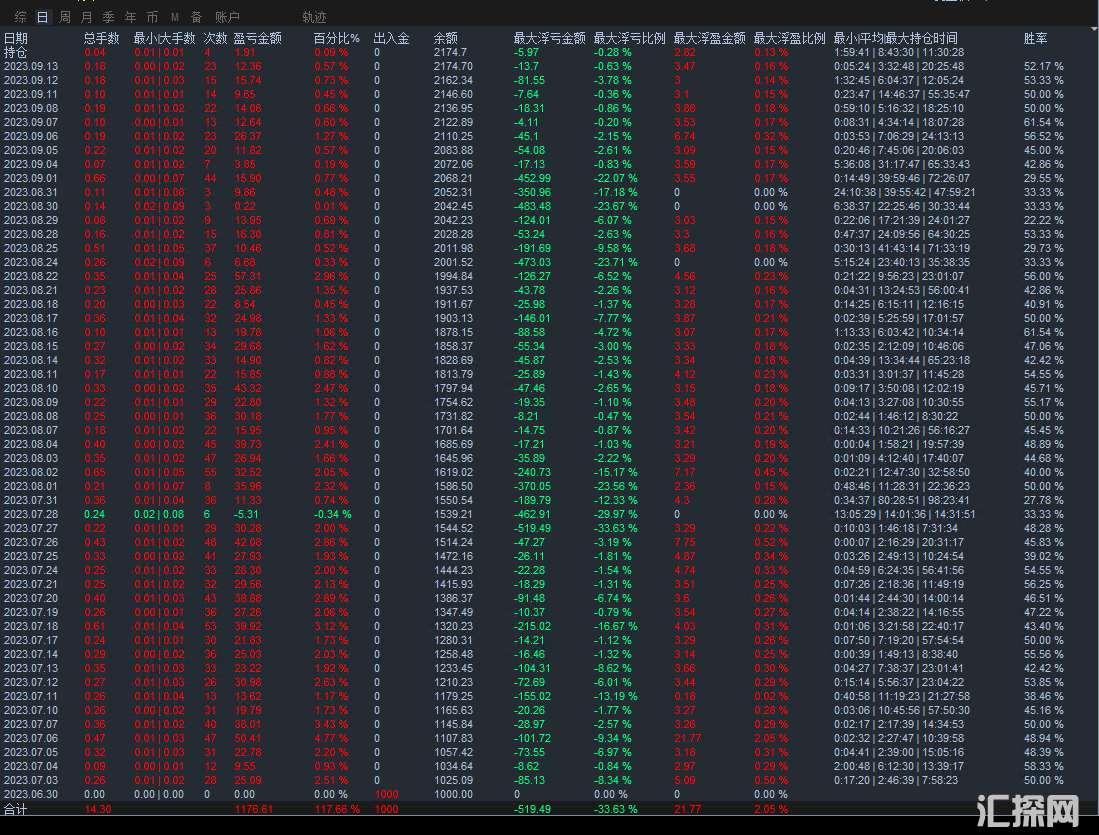The image size is (1099, 835).
Task: Select the 2023.07.03 date row
Action: [550, 780]
